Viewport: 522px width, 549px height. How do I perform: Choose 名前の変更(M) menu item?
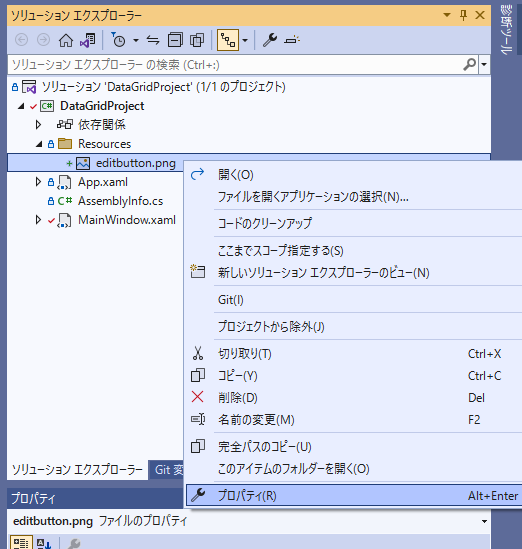354,419
